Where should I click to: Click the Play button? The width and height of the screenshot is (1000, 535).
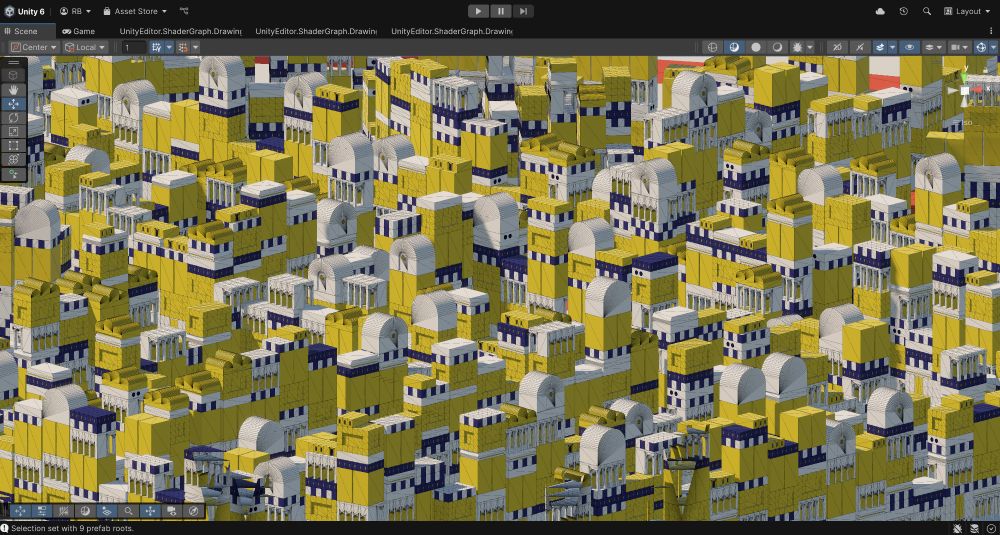478,11
